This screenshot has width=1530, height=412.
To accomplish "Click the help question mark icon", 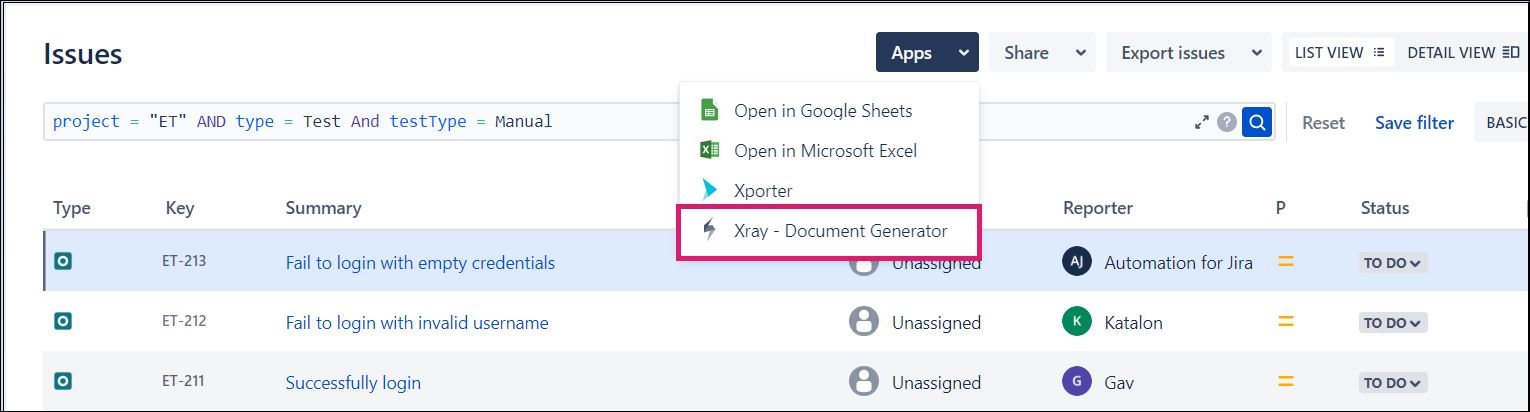I will pyautogui.click(x=1227, y=123).
